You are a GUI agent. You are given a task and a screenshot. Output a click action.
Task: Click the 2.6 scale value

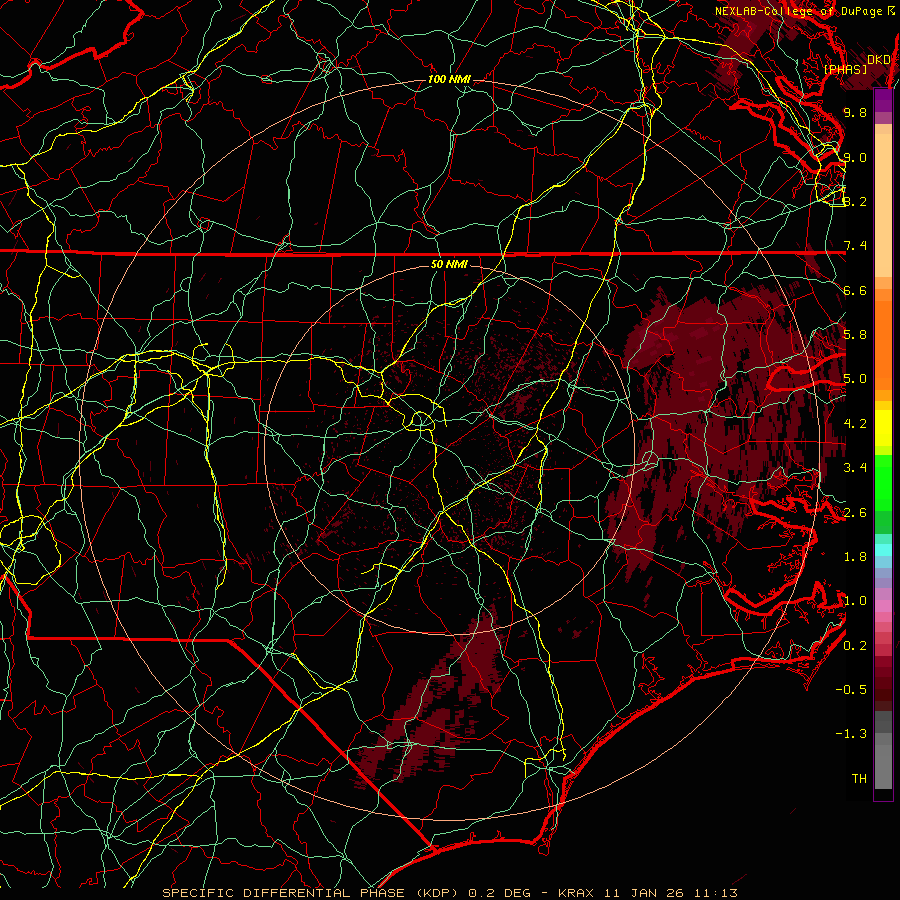pos(855,513)
